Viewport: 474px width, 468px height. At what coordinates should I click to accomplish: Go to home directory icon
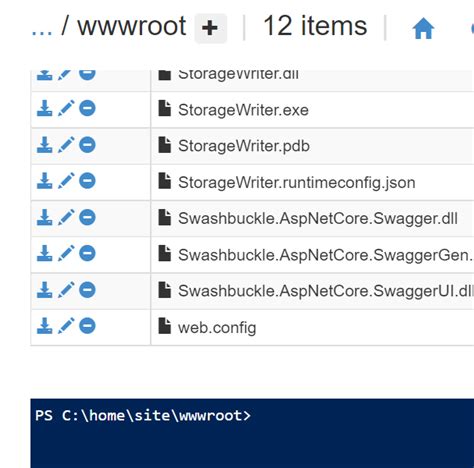pos(423,28)
